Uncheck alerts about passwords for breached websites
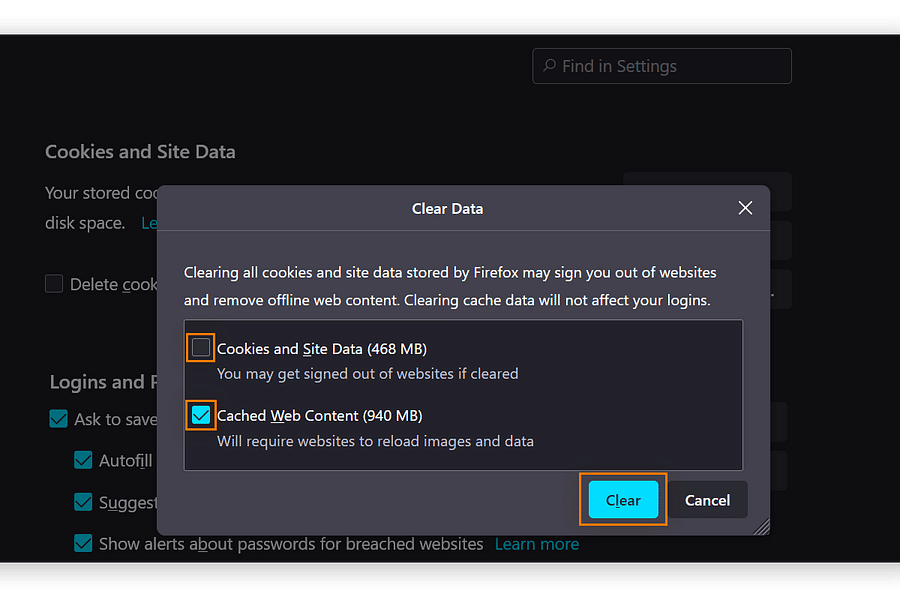 tap(82, 544)
